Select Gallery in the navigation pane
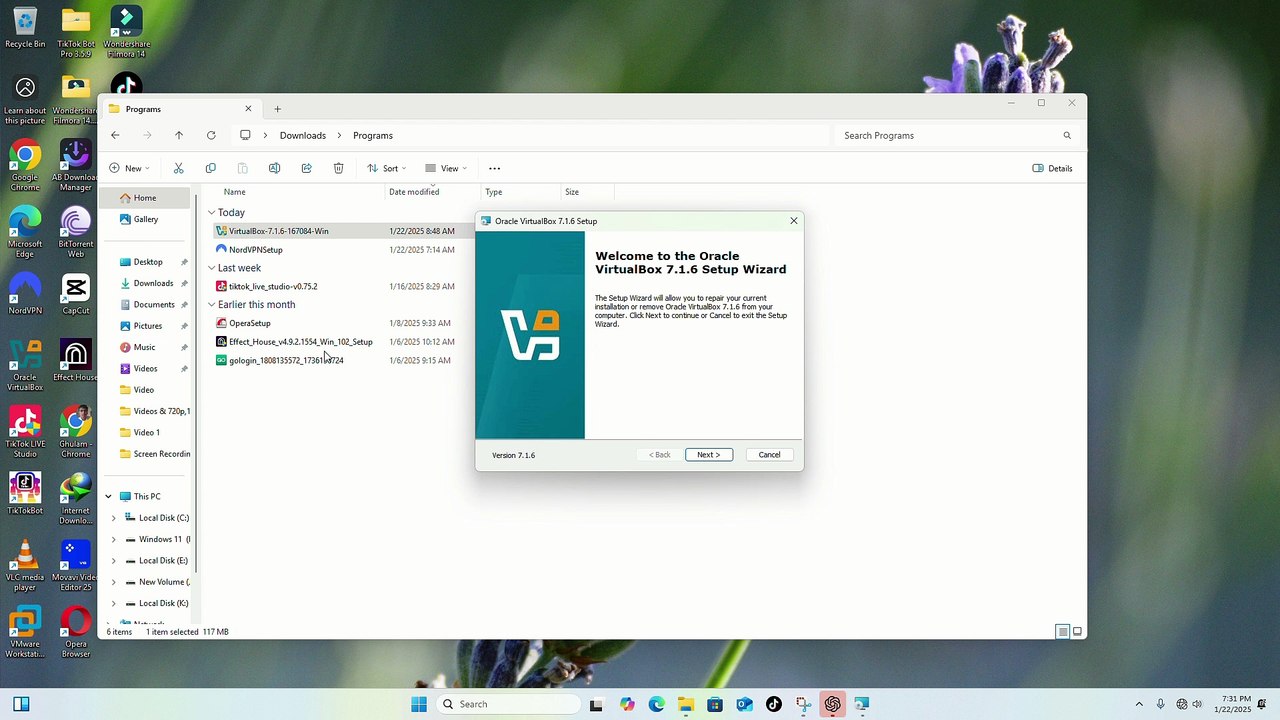Screen dimensions: 1280x720 pos(146,219)
